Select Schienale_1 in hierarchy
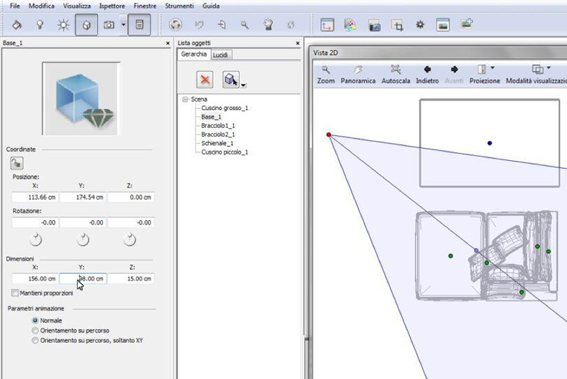567x379 pixels. (x=217, y=143)
